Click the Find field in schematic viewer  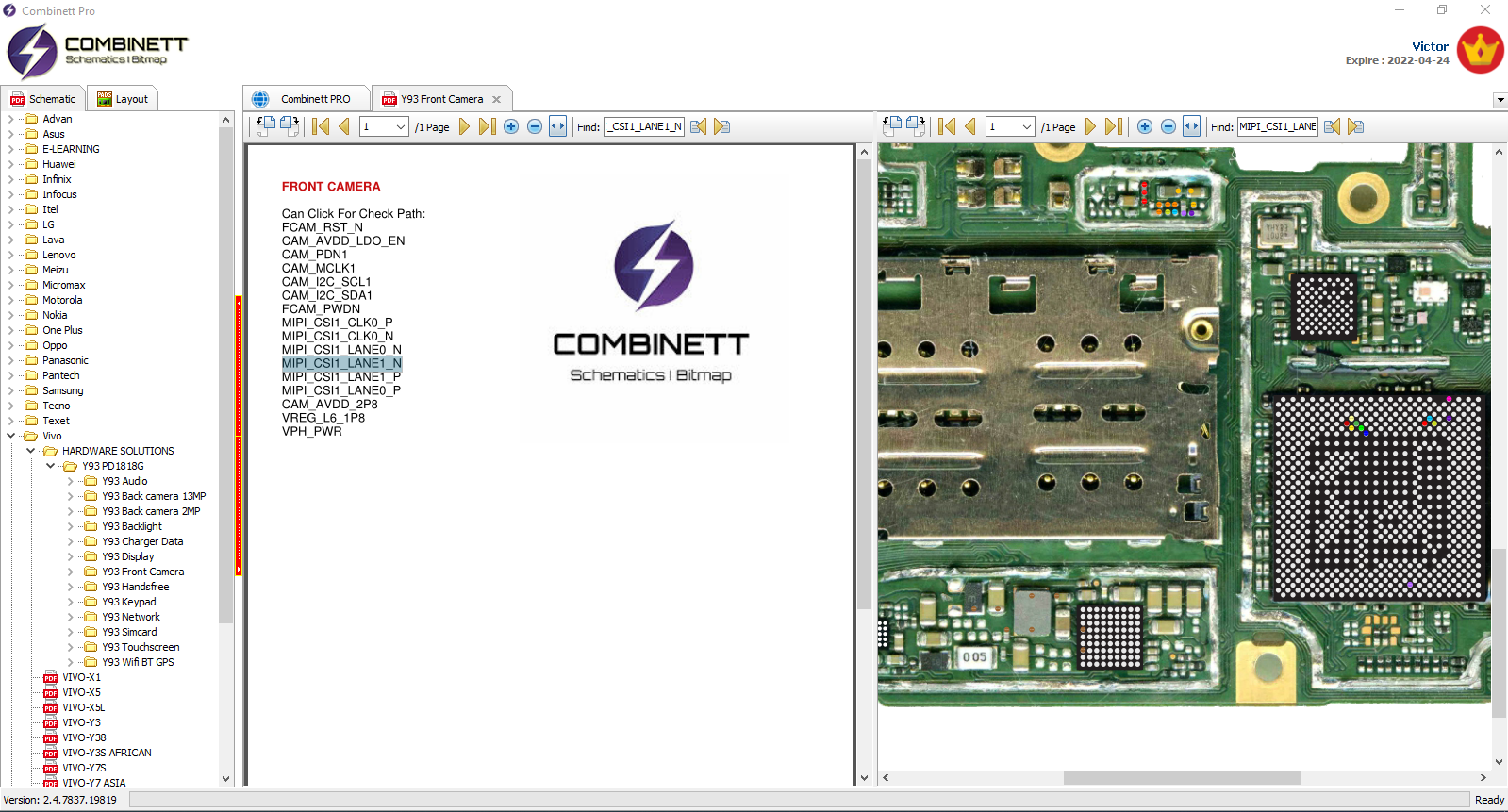click(x=644, y=126)
